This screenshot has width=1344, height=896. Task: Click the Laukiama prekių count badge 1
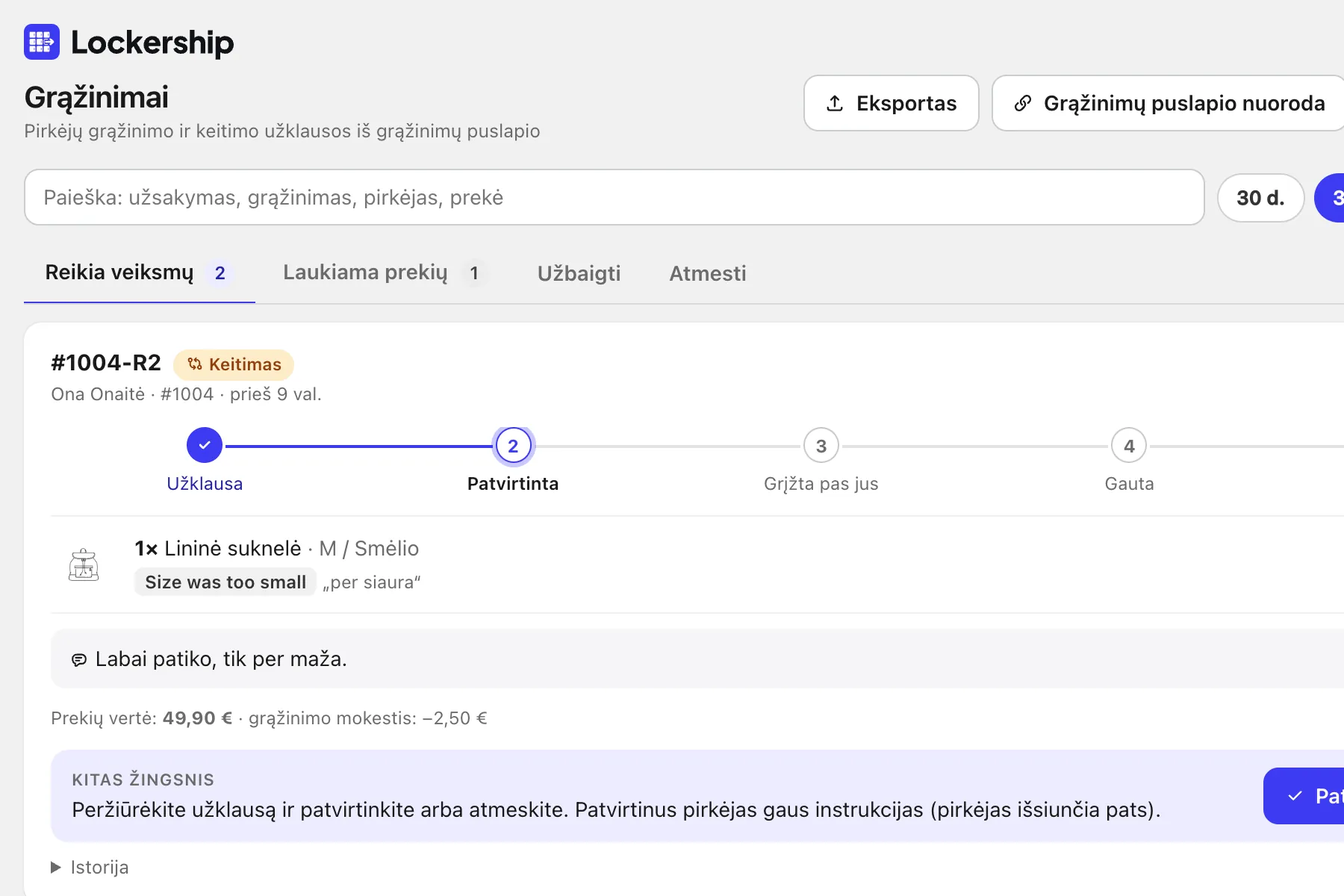click(474, 273)
